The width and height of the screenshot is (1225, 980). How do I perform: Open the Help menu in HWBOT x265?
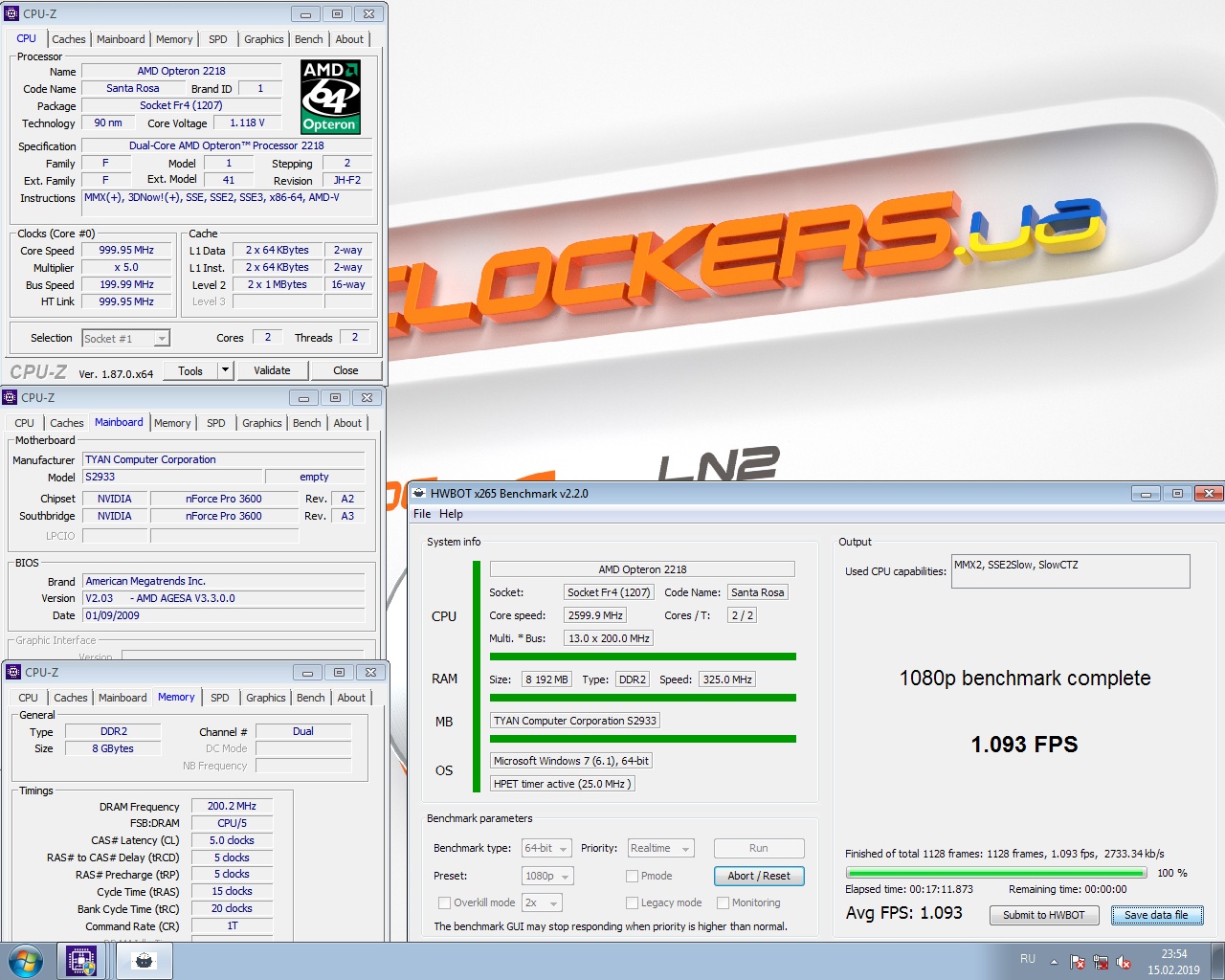click(451, 514)
